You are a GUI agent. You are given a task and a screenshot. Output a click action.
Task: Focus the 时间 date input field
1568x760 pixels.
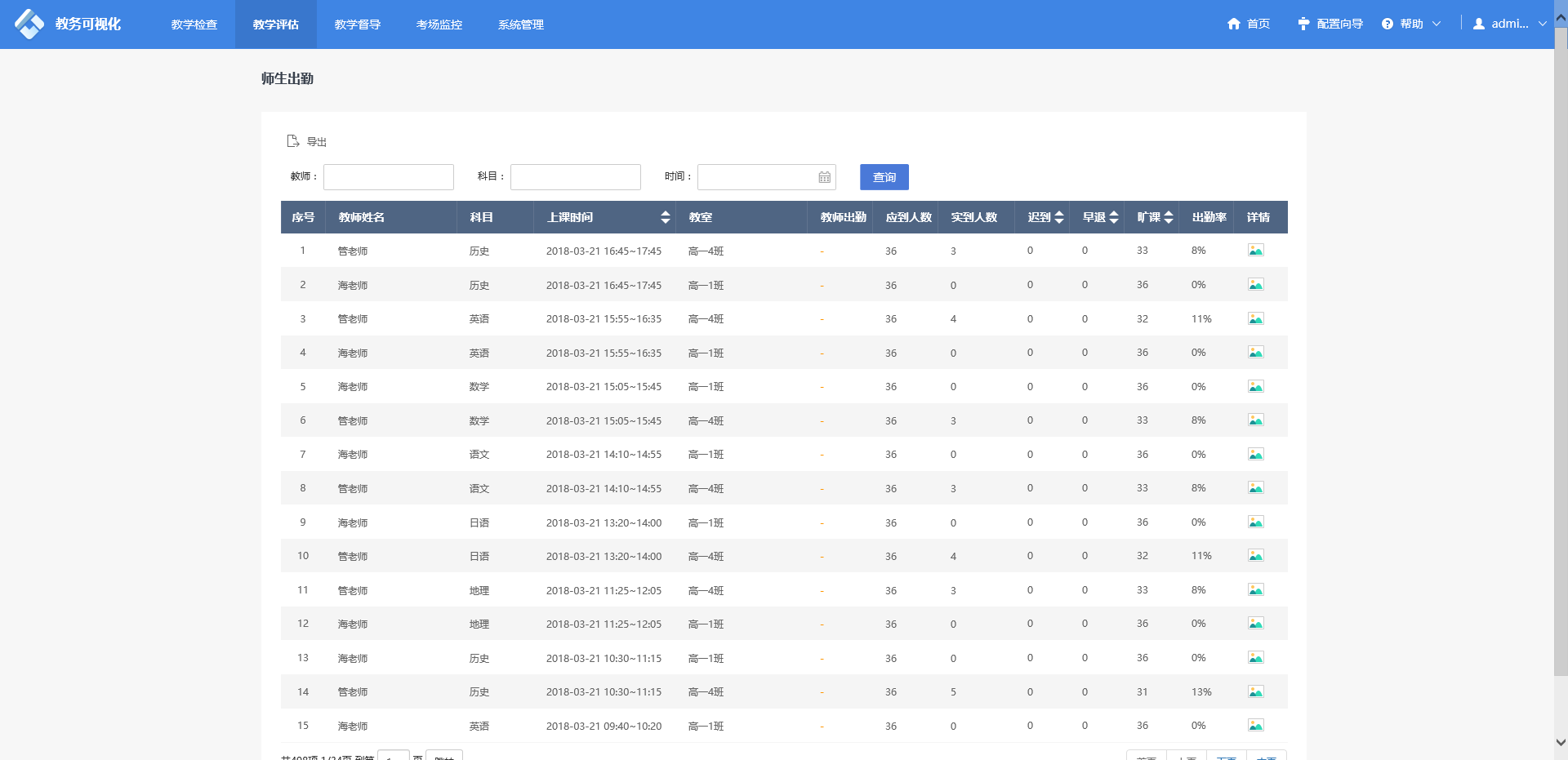point(767,177)
